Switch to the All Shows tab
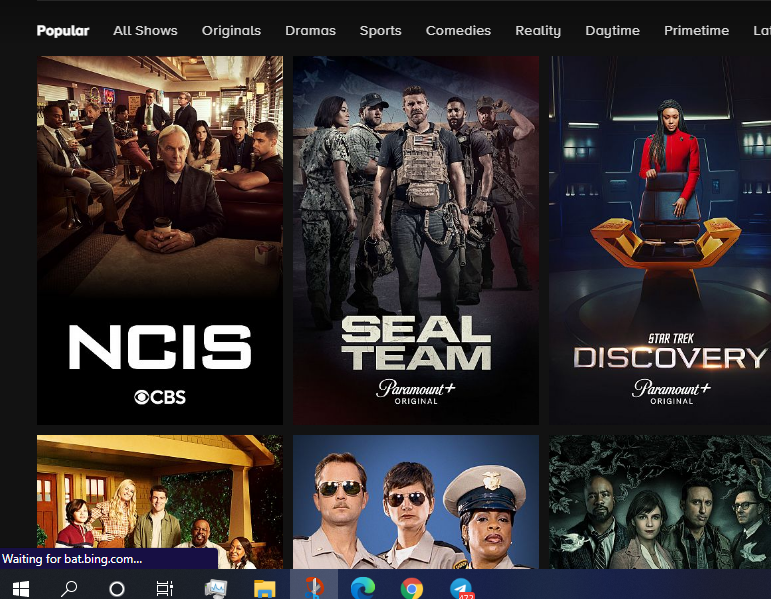This screenshot has width=771, height=599. (145, 30)
